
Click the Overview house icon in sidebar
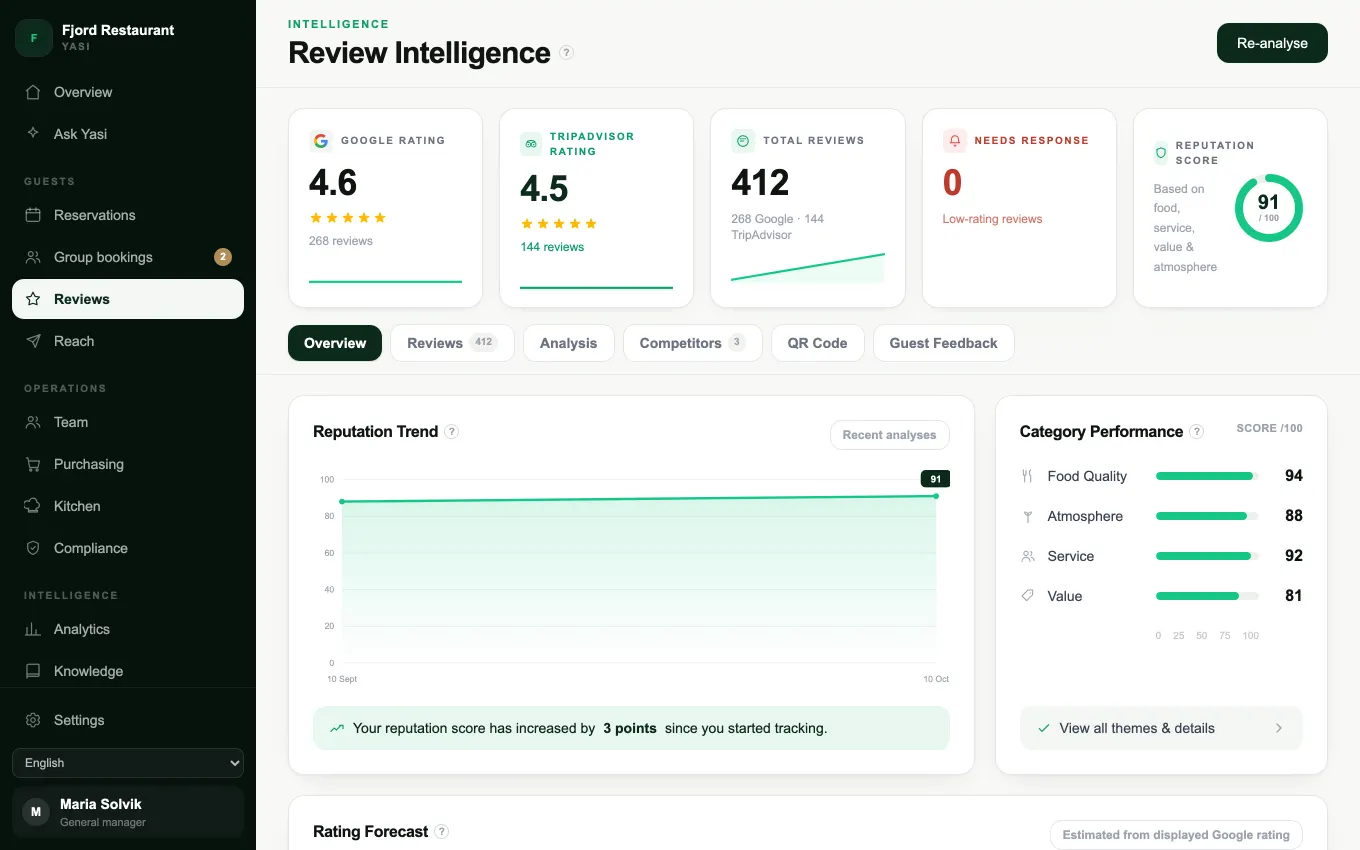coord(33,92)
